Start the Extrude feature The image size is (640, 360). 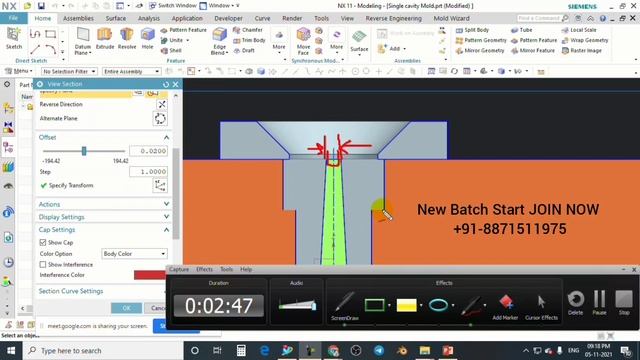tap(105, 39)
